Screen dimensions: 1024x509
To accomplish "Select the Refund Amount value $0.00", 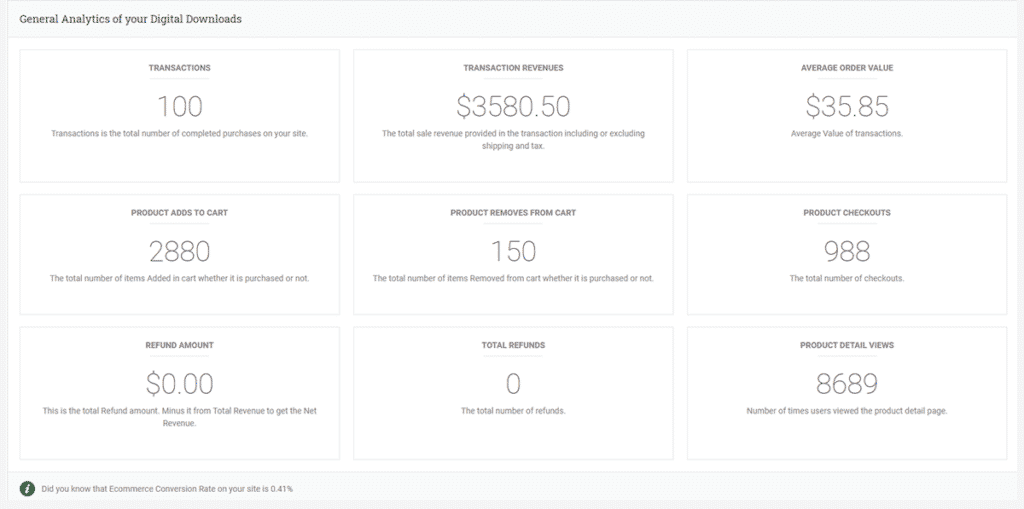I will (180, 384).
